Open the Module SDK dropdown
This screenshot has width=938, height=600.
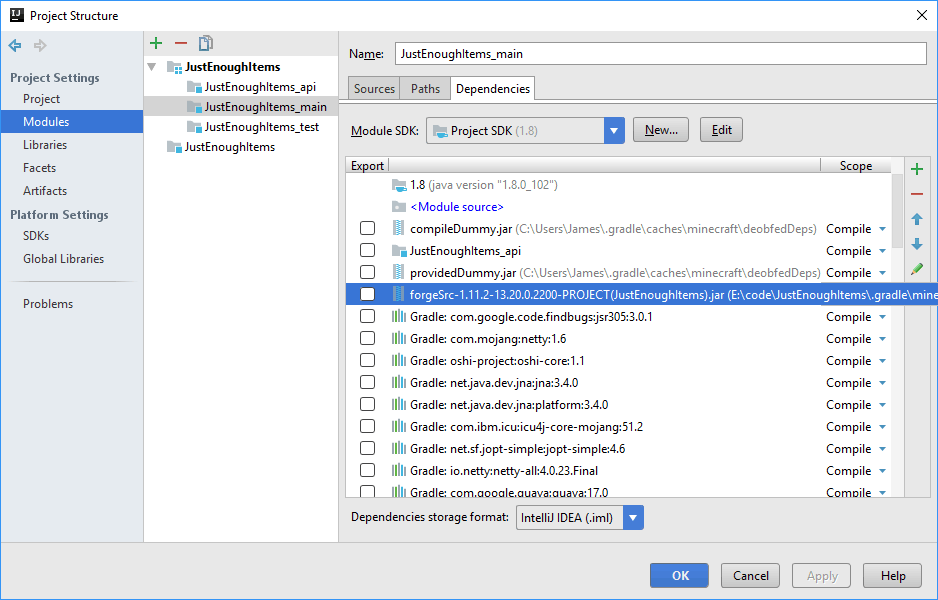(614, 130)
